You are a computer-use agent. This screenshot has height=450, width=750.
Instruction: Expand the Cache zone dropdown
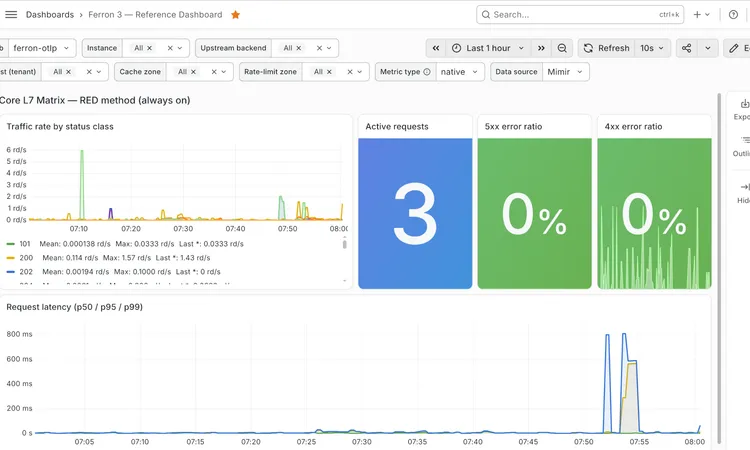[x=224, y=72]
